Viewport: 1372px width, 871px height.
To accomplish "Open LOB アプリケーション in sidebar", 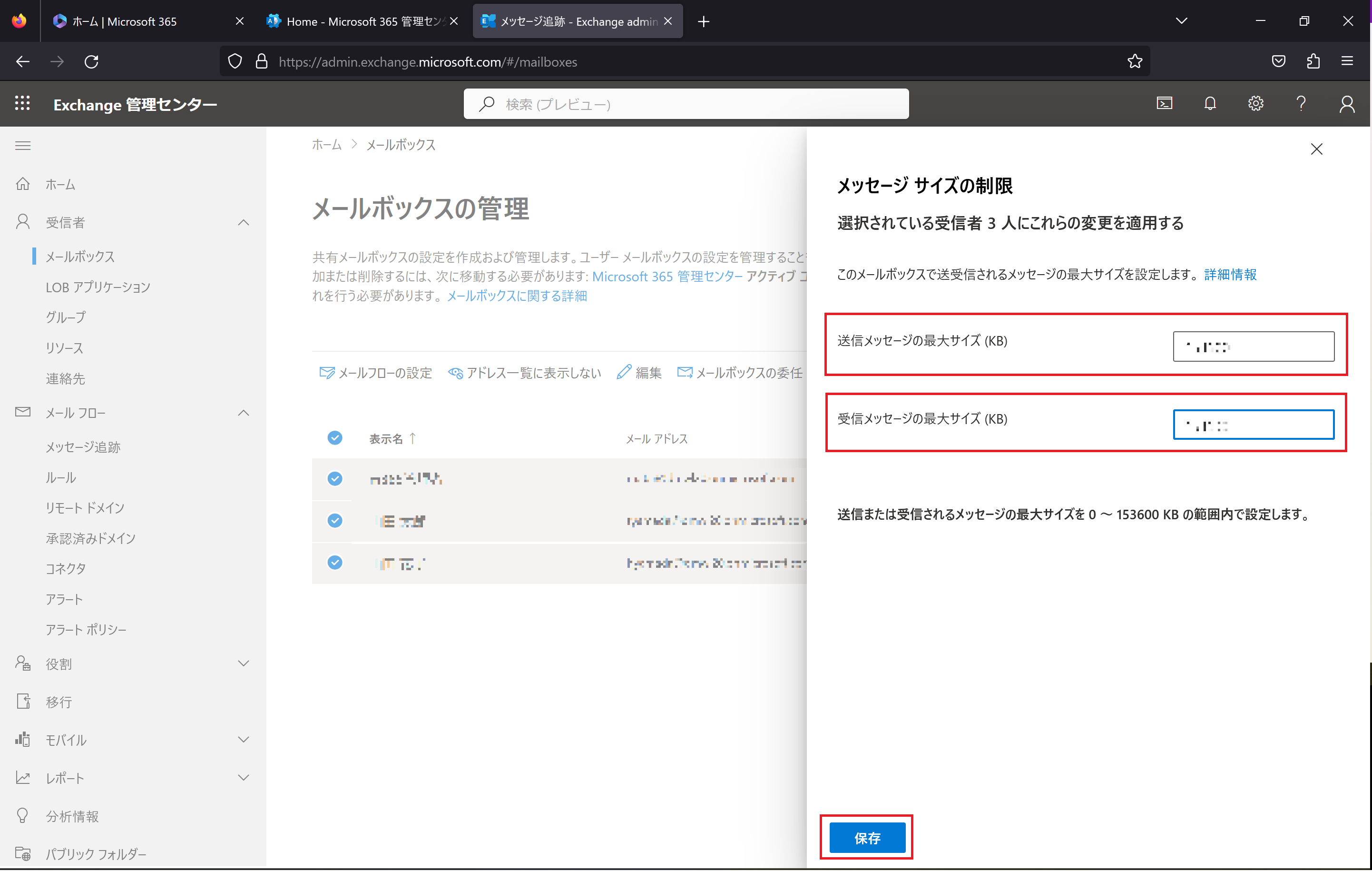I will click(98, 287).
